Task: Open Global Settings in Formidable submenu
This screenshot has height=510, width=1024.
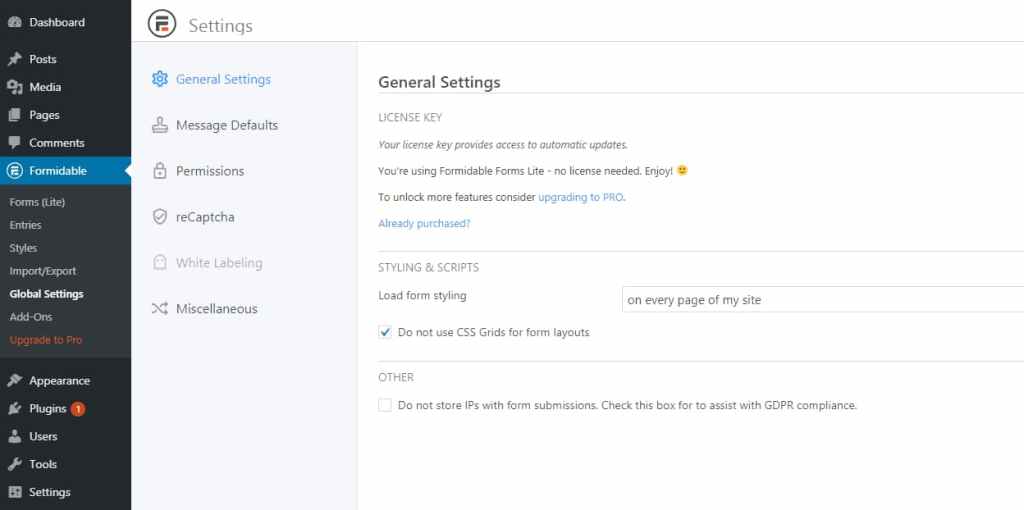Action: [x=46, y=294]
